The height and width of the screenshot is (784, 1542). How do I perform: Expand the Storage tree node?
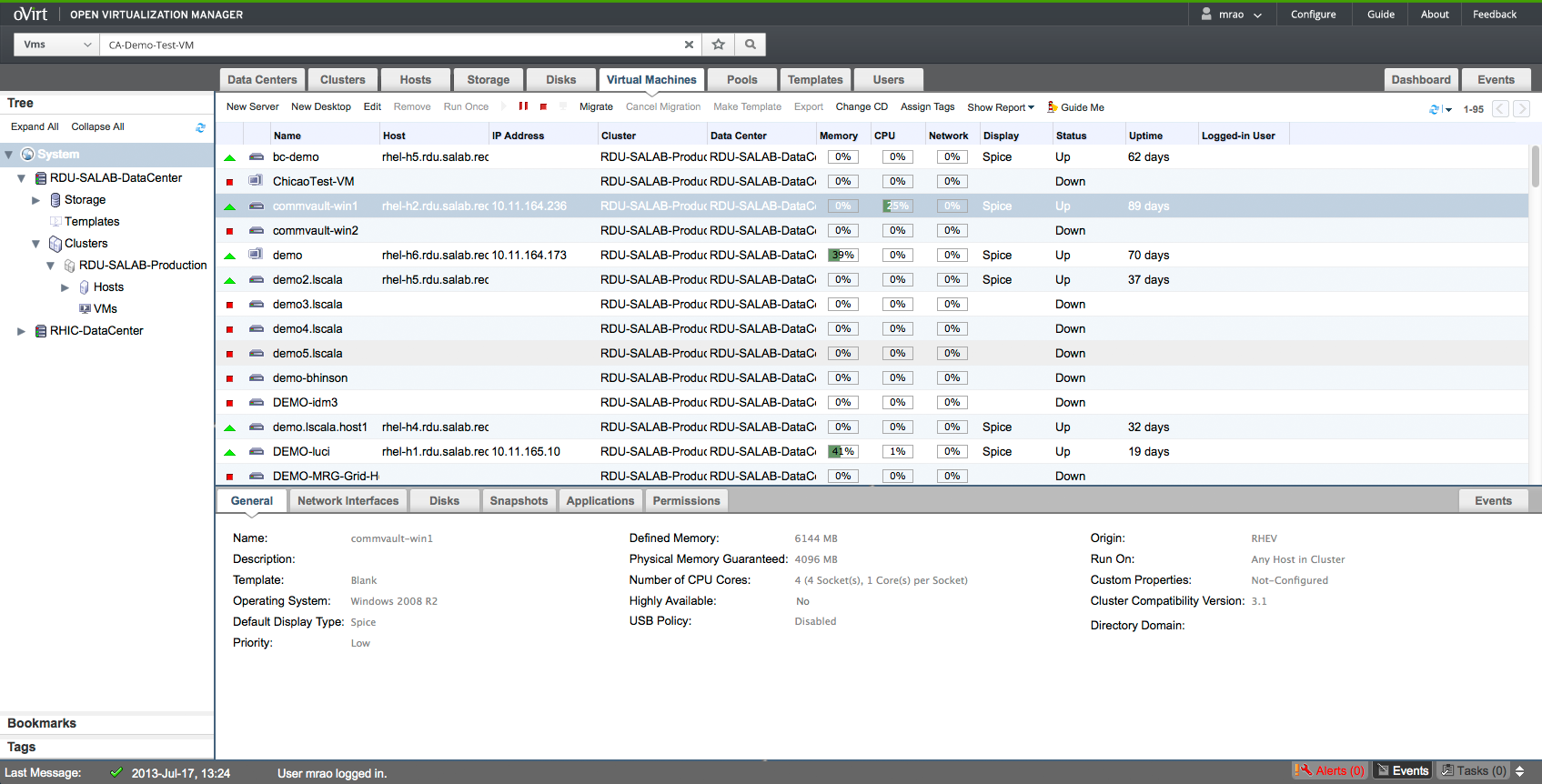pos(35,200)
